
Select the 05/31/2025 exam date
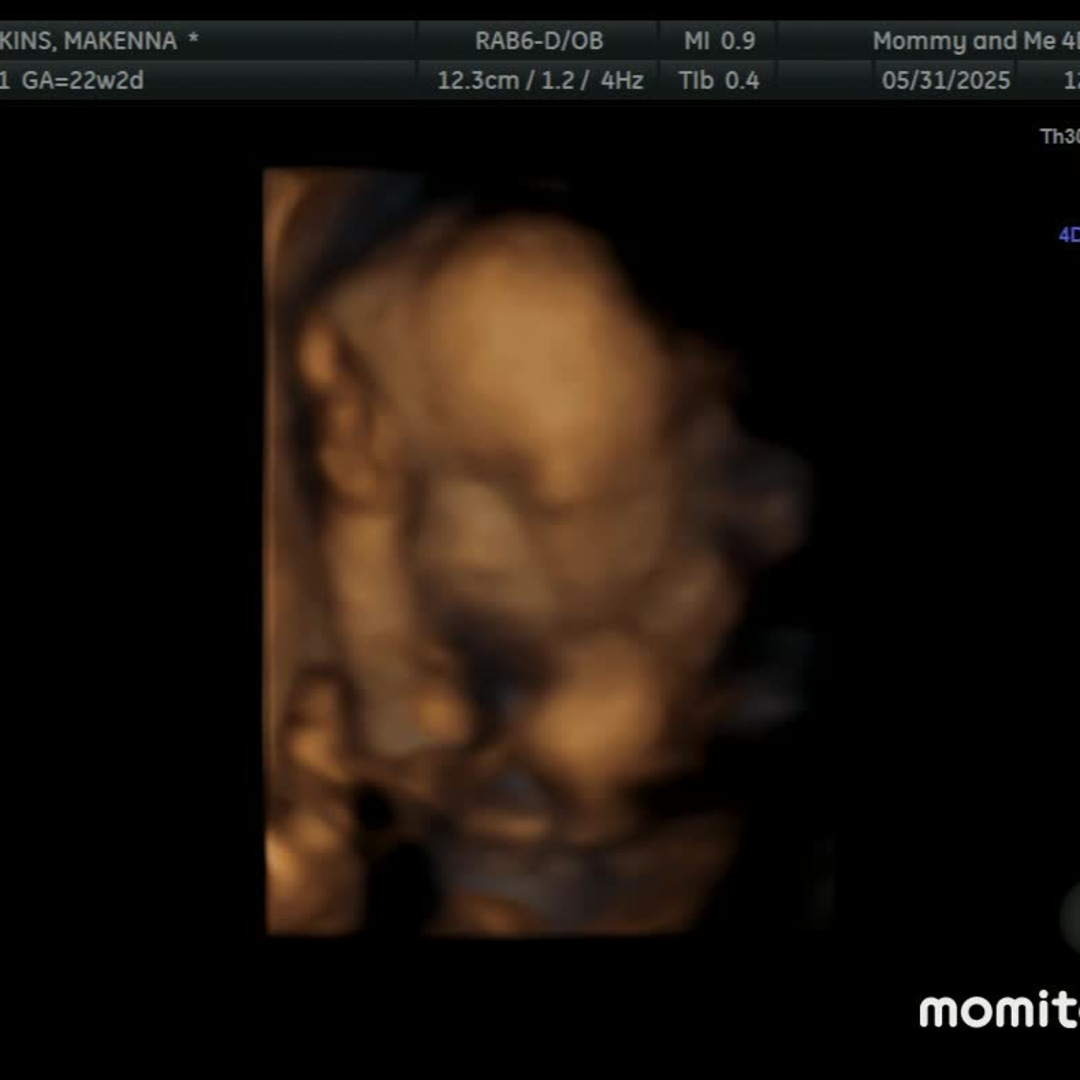[946, 80]
